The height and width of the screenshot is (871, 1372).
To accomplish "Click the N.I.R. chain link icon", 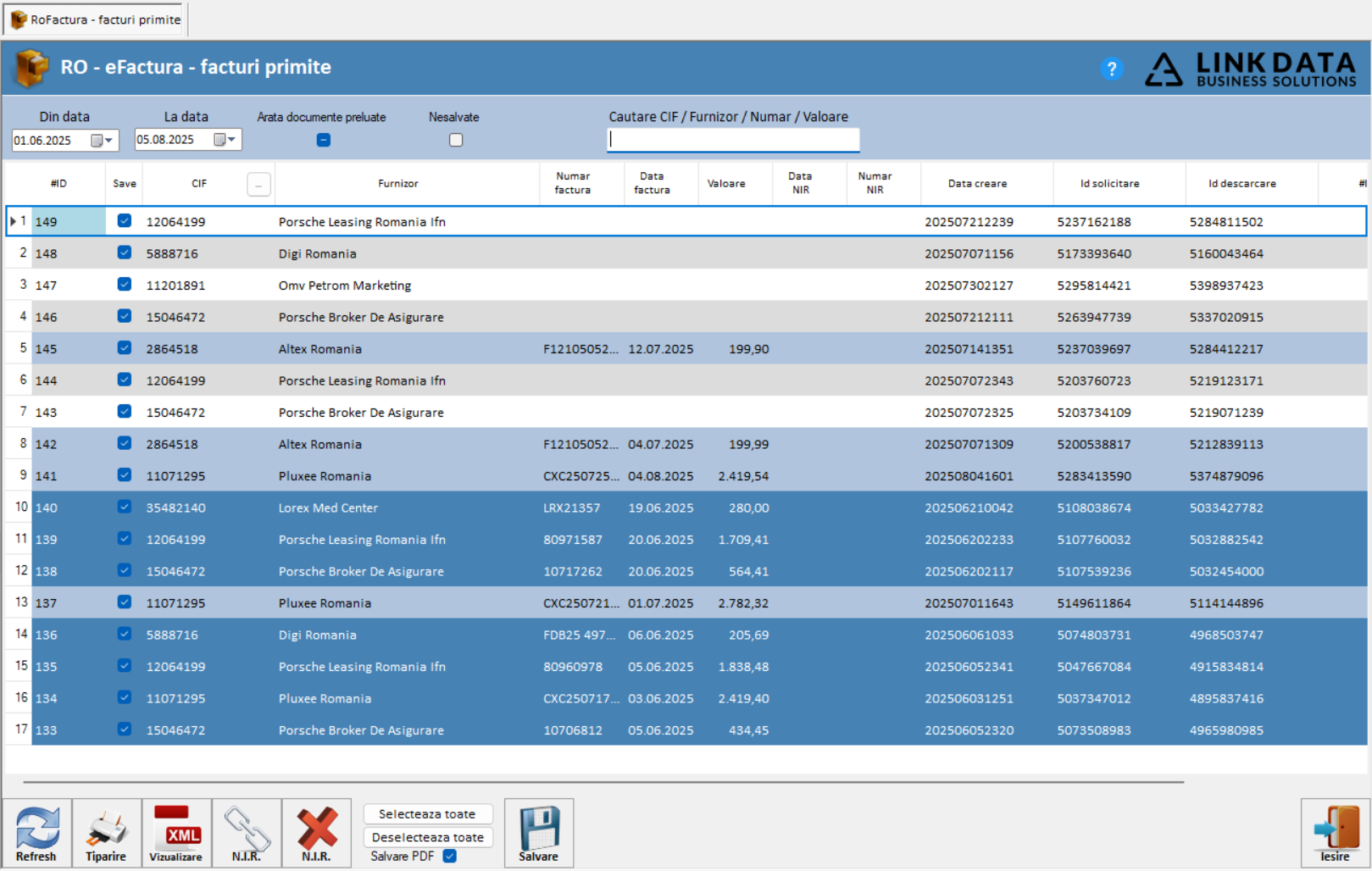I will (247, 833).
